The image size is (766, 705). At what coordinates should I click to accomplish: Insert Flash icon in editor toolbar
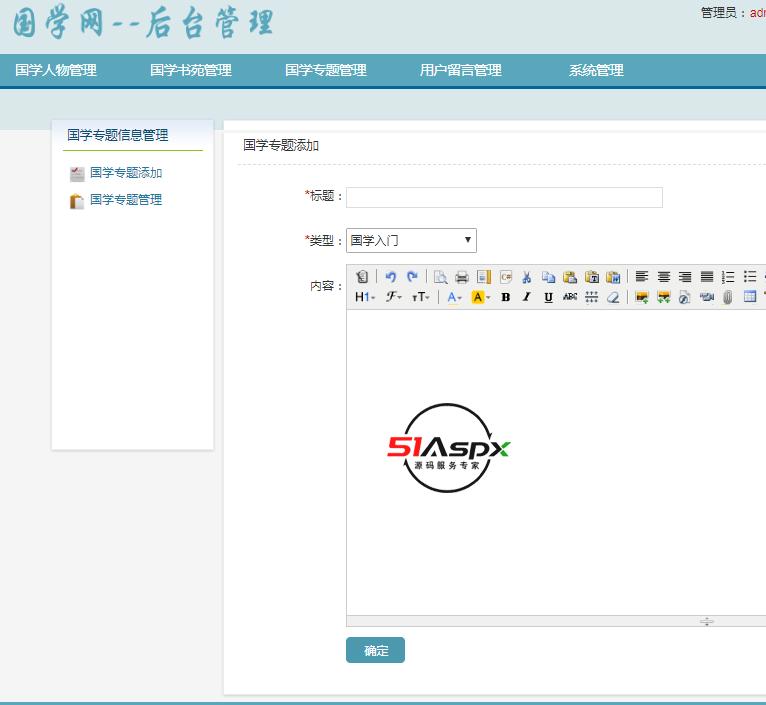685,297
